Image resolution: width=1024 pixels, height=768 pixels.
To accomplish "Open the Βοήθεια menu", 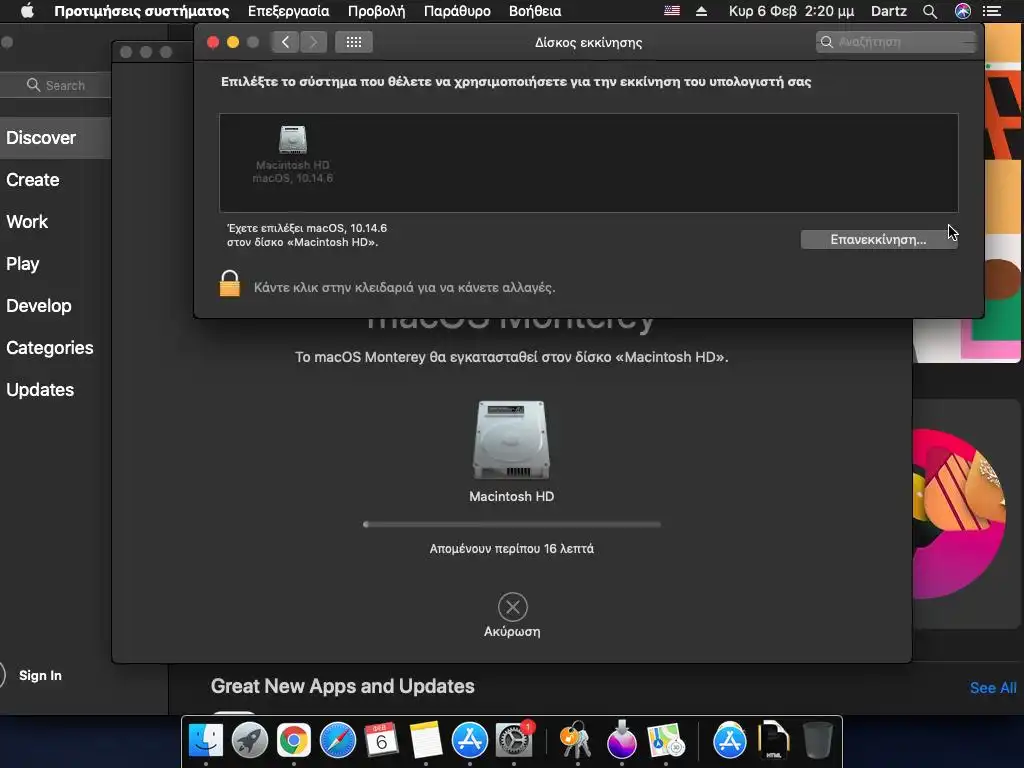I will tap(535, 11).
